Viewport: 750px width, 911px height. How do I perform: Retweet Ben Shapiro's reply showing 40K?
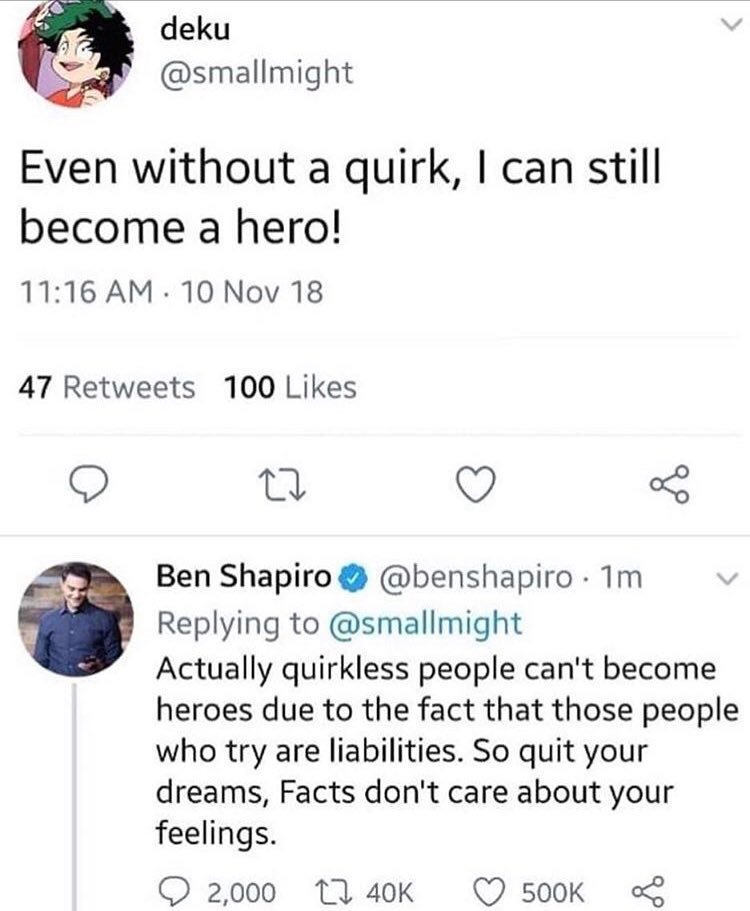pyautogui.click(x=364, y=892)
